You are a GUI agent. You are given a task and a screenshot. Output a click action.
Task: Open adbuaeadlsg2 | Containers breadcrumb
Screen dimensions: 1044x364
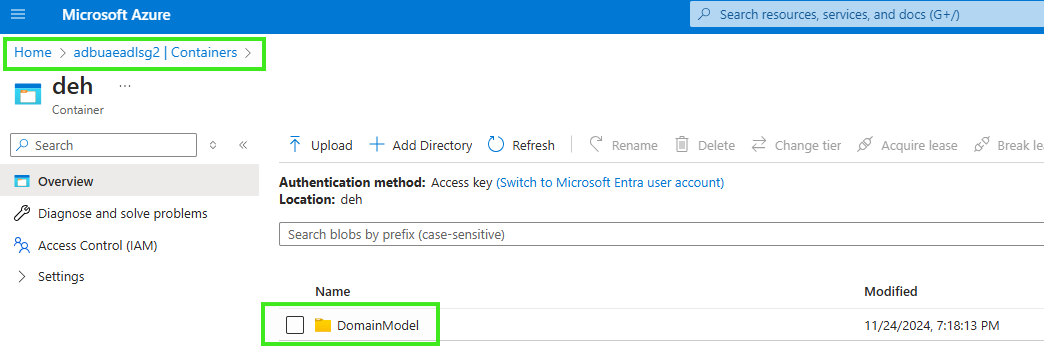pos(155,53)
